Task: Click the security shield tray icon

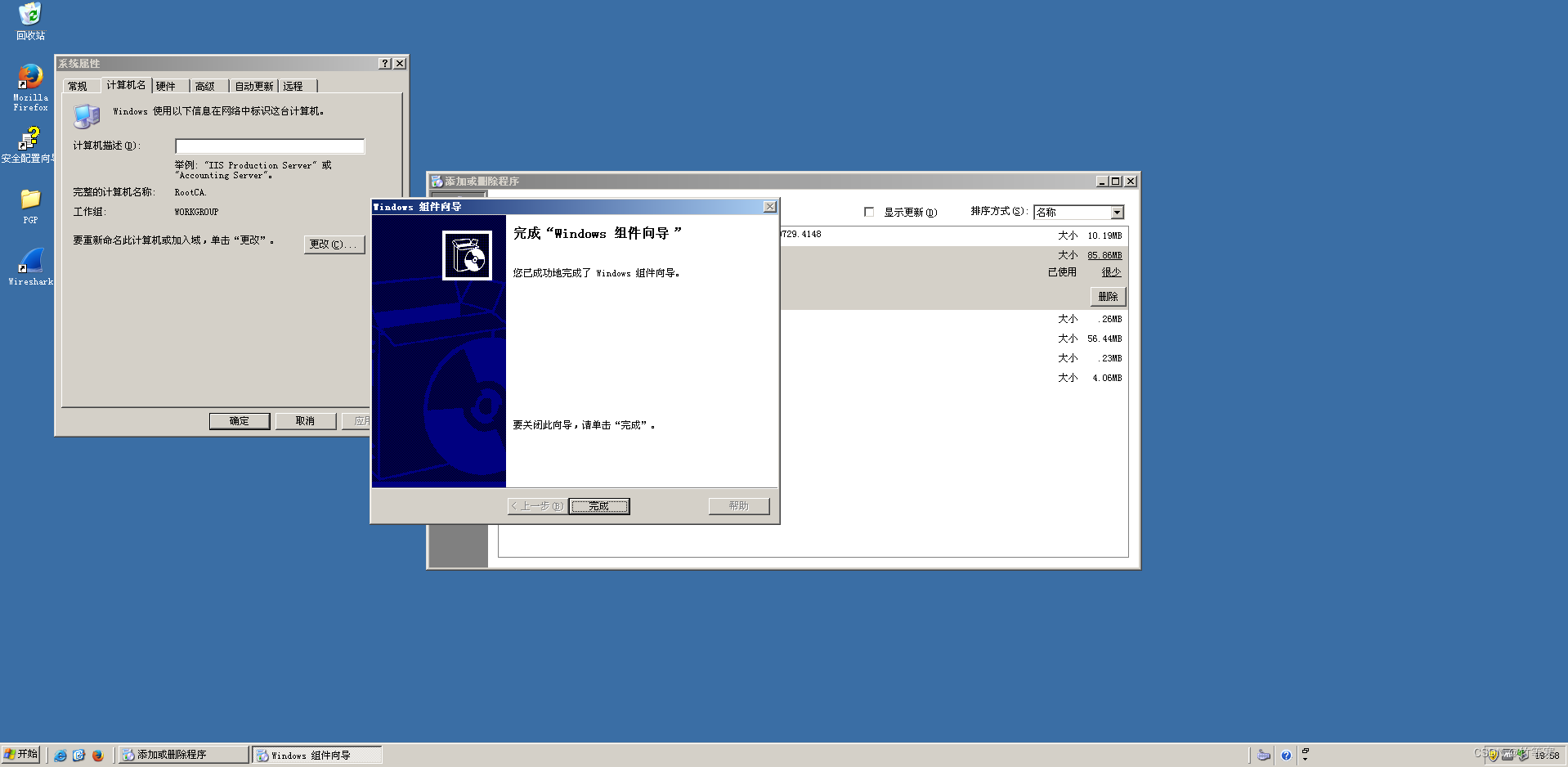Action: coord(1494,756)
